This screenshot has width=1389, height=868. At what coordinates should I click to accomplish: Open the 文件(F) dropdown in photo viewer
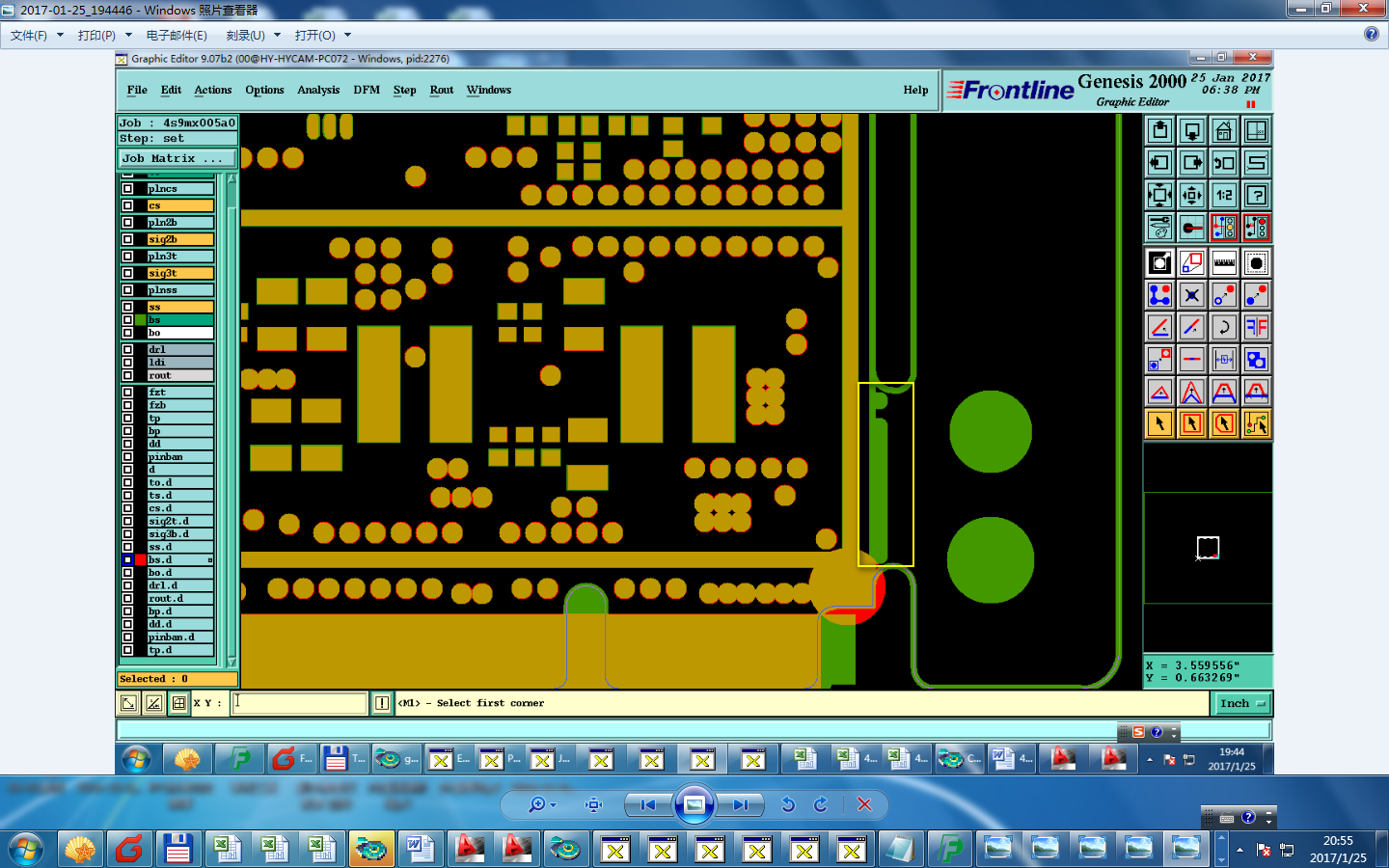[x=37, y=35]
